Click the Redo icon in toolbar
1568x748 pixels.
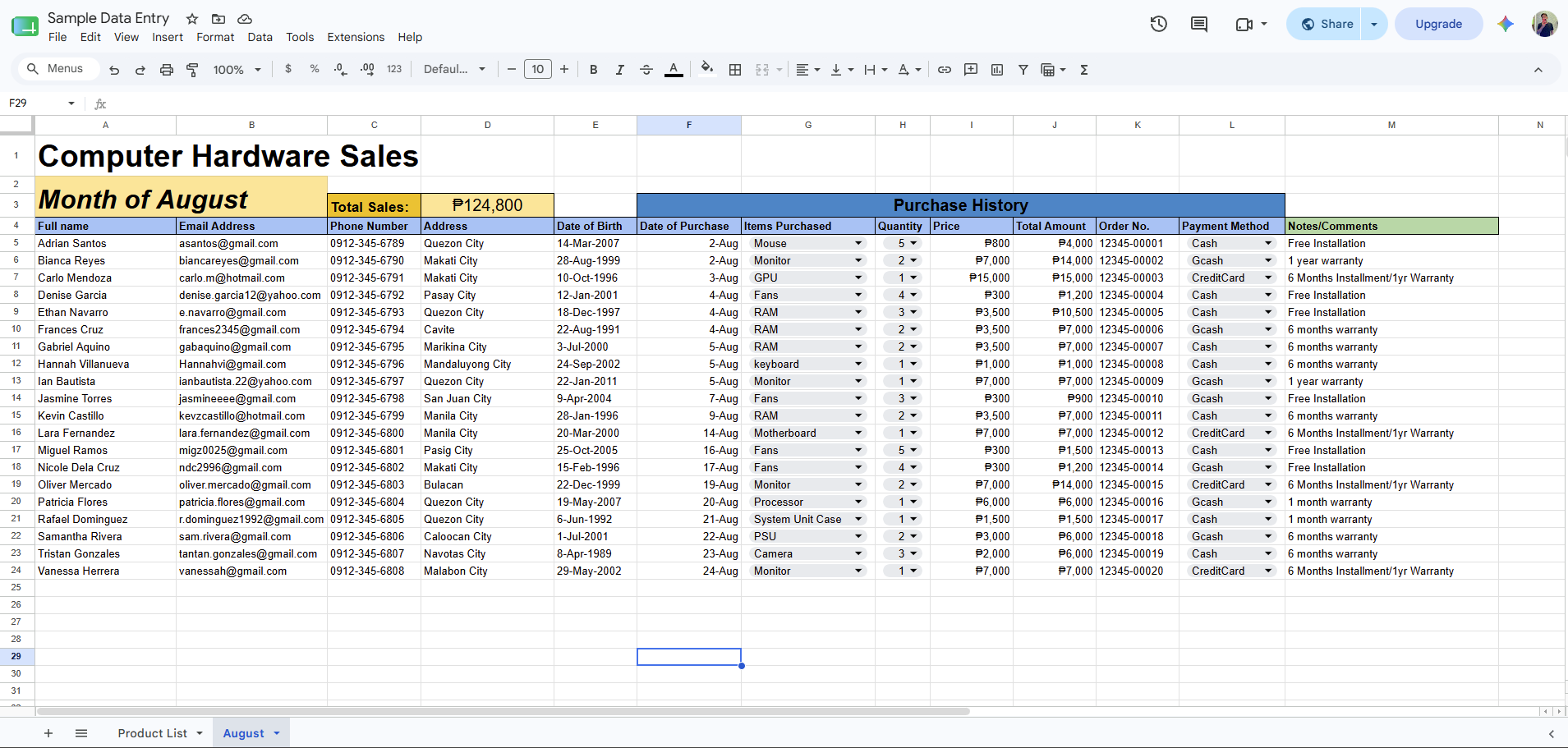point(140,70)
